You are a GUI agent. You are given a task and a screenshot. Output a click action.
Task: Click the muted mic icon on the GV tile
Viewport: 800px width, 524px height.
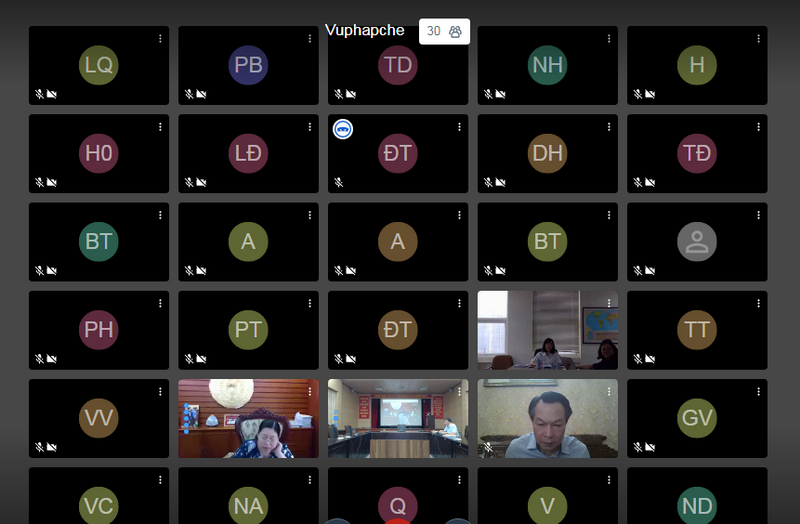click(x=638, y=447)
